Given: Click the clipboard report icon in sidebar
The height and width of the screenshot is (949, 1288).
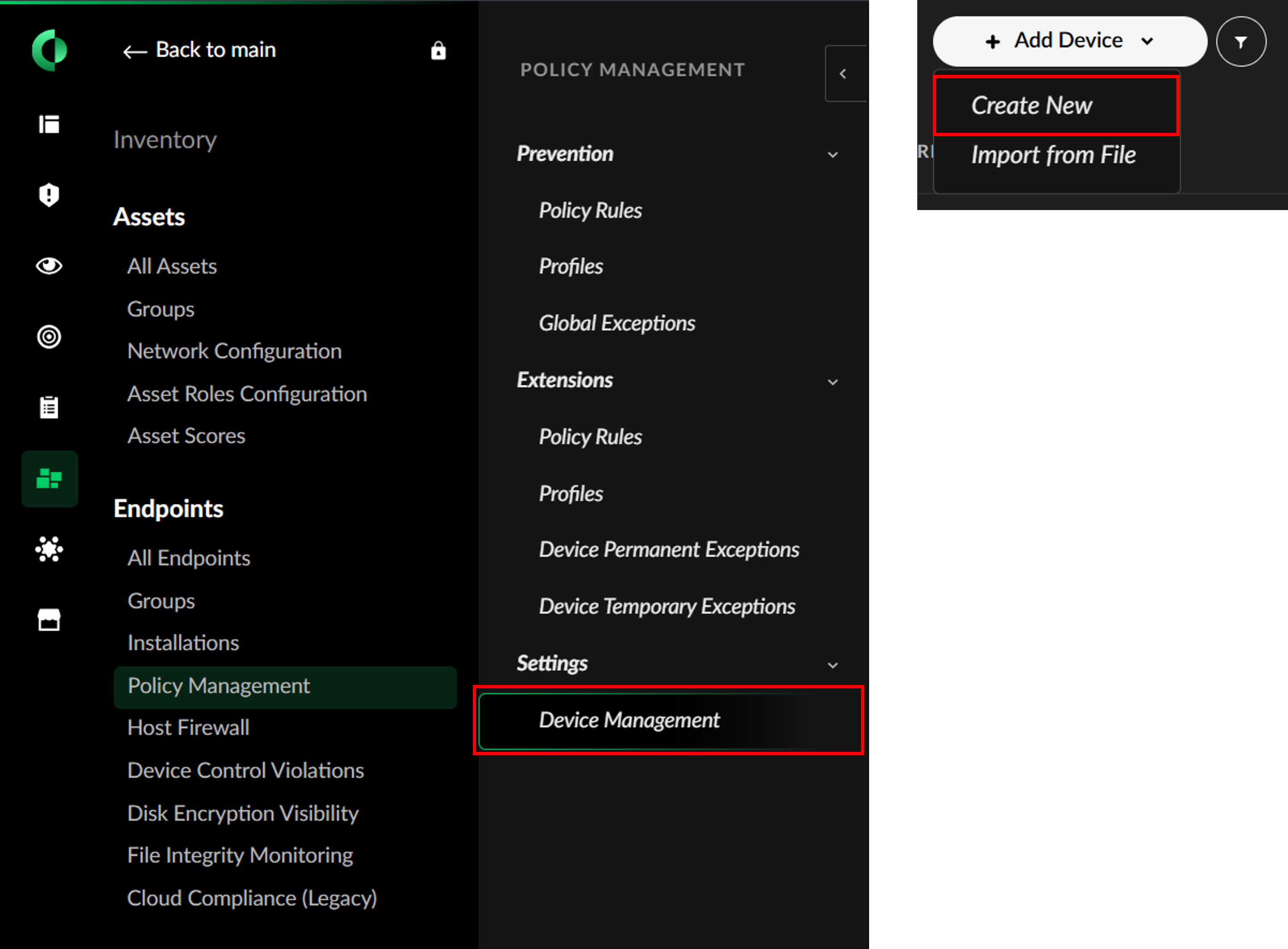Looking at the screenshot, I should point(50,407).
